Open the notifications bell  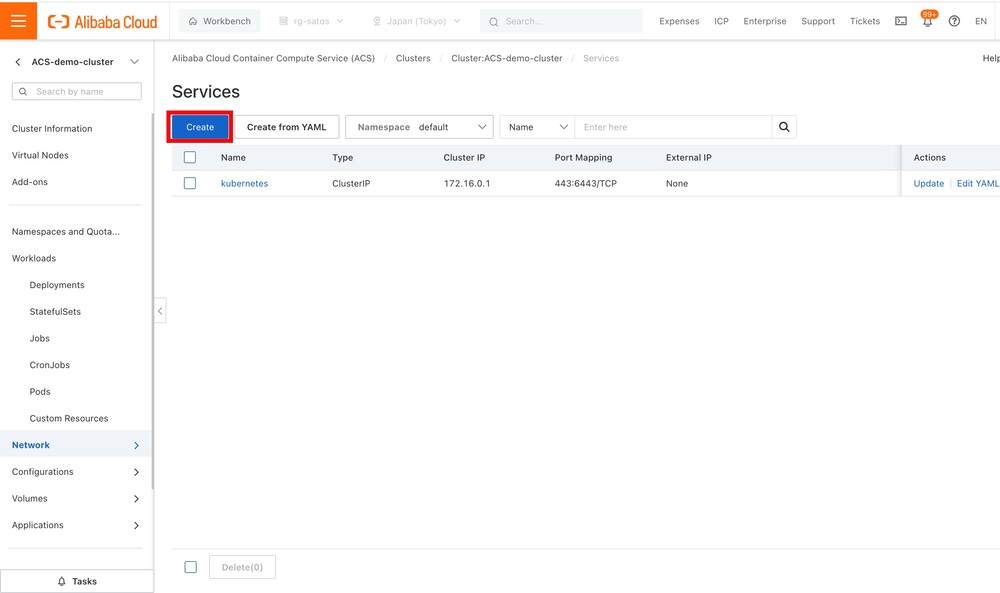927,21
